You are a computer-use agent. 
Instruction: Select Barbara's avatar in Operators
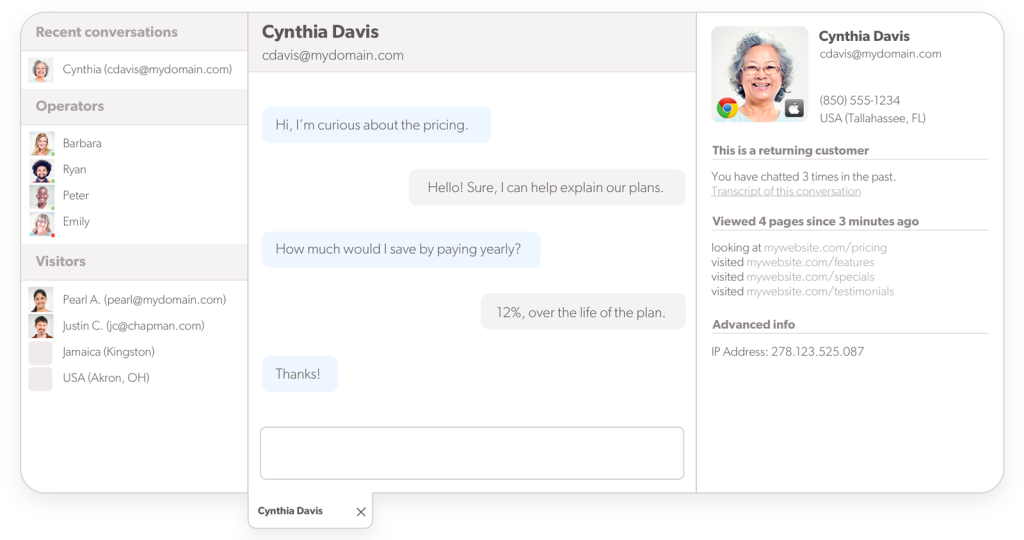[x=41, y=144]
